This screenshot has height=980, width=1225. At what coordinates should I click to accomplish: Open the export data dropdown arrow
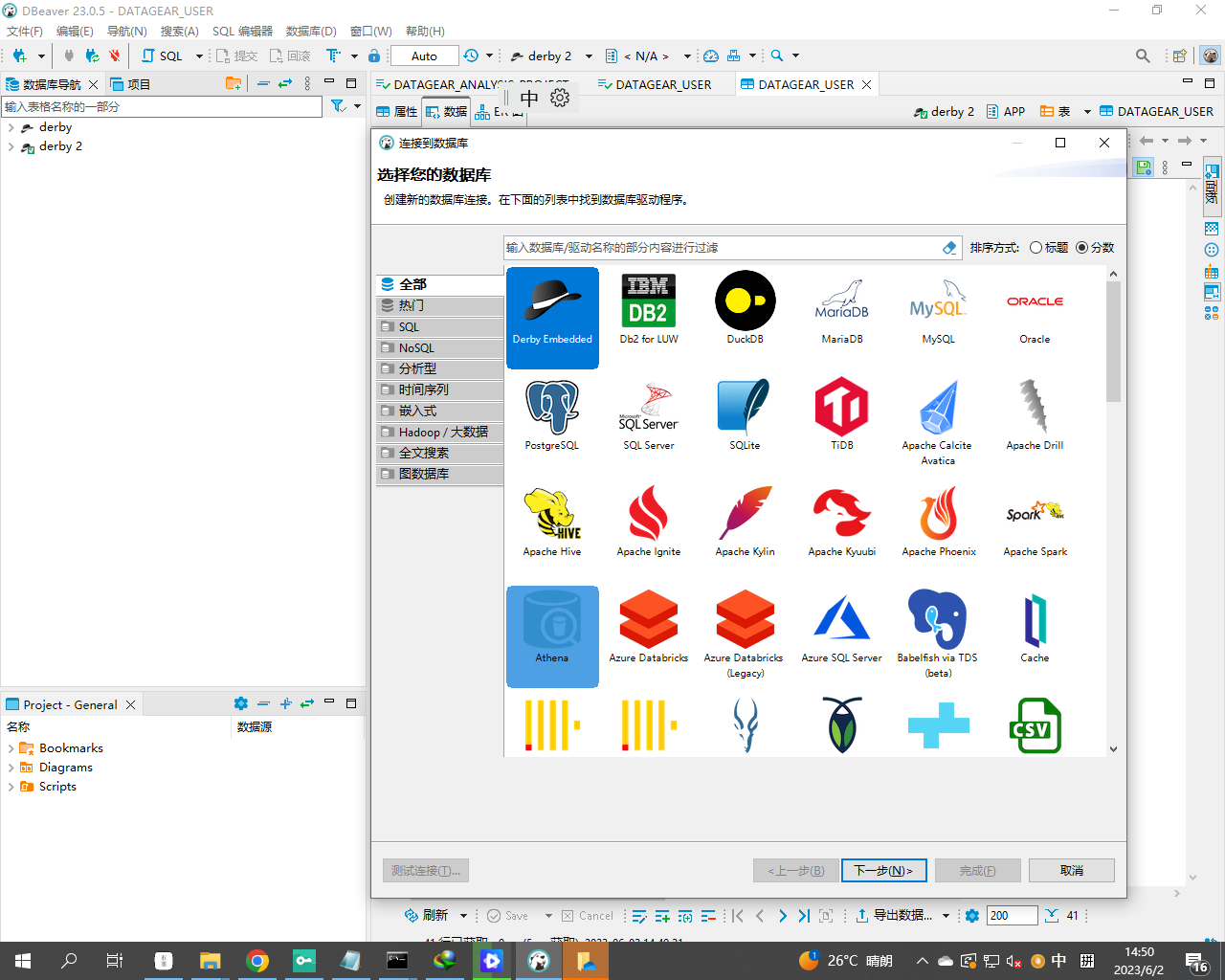tap(946, 916)
